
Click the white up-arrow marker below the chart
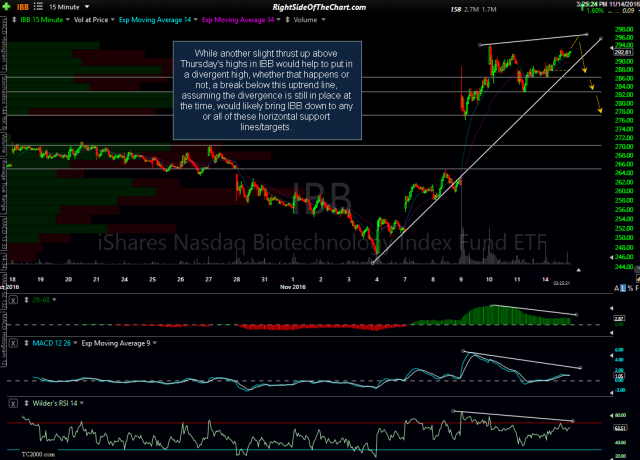578,270
